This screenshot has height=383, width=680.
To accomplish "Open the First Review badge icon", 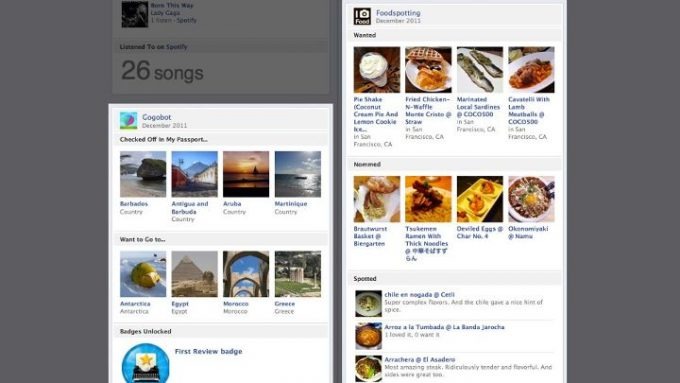I will pyautogui.click(x=146, y=363).
